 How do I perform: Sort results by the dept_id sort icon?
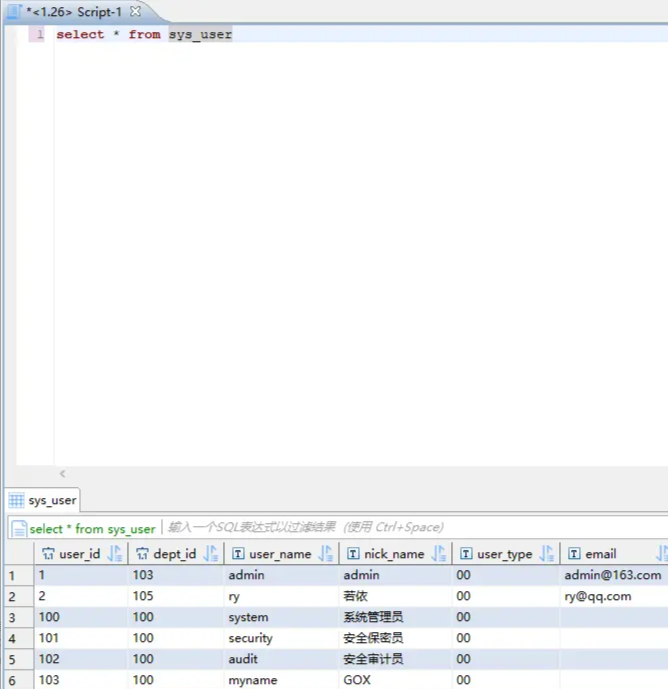[210, 553]
